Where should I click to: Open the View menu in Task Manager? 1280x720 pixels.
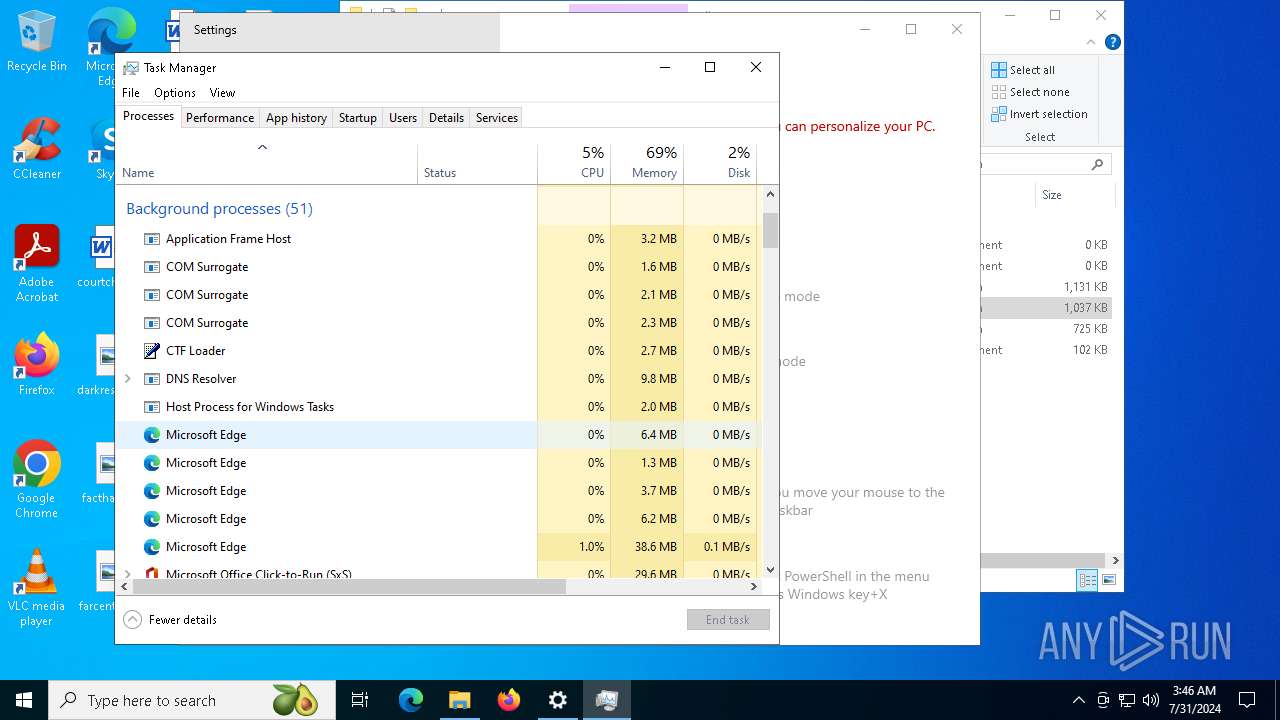[222, 93]
